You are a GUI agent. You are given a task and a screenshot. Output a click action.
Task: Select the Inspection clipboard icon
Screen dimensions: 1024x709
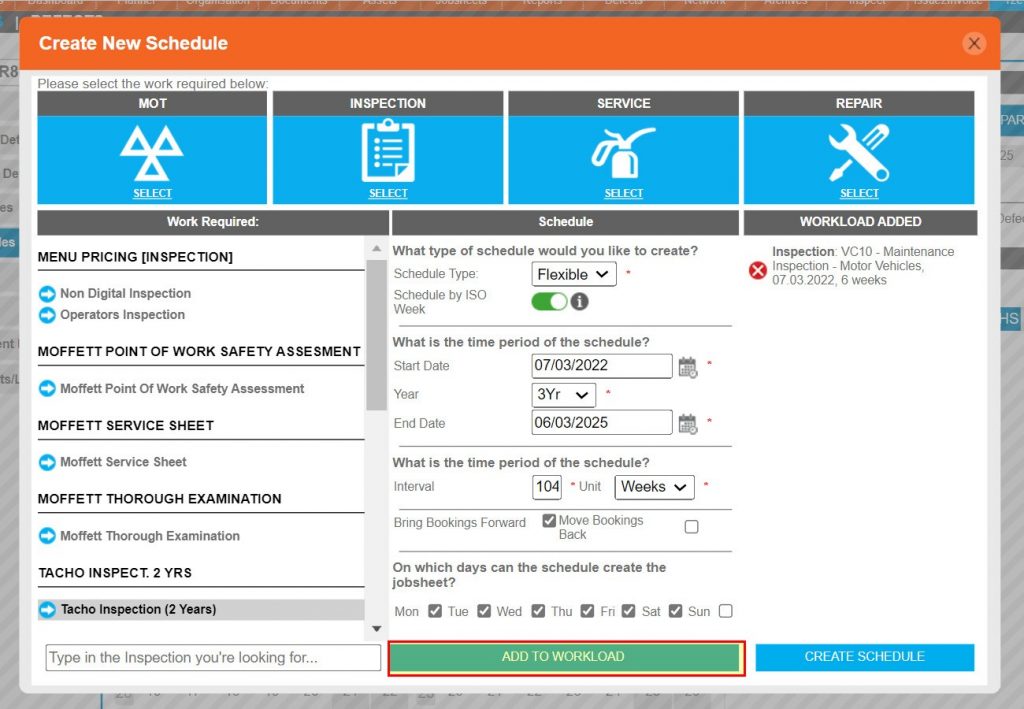(x=388, y=151)
